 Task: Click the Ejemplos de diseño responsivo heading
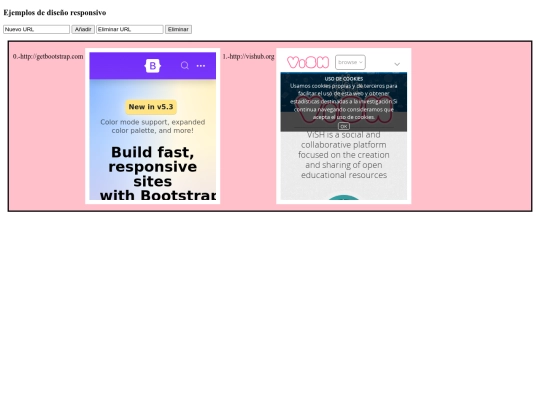pyautogui.click(x=55, y=13)
